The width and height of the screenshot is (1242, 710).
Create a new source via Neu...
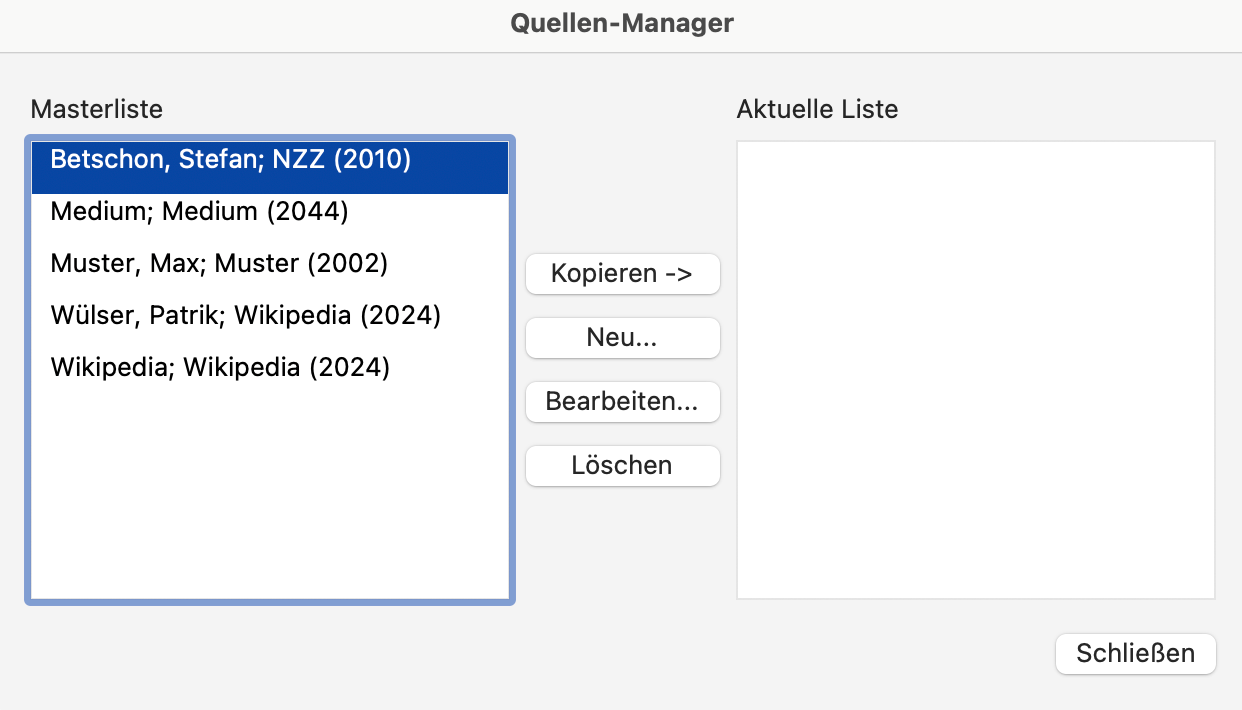click(622, 338)
